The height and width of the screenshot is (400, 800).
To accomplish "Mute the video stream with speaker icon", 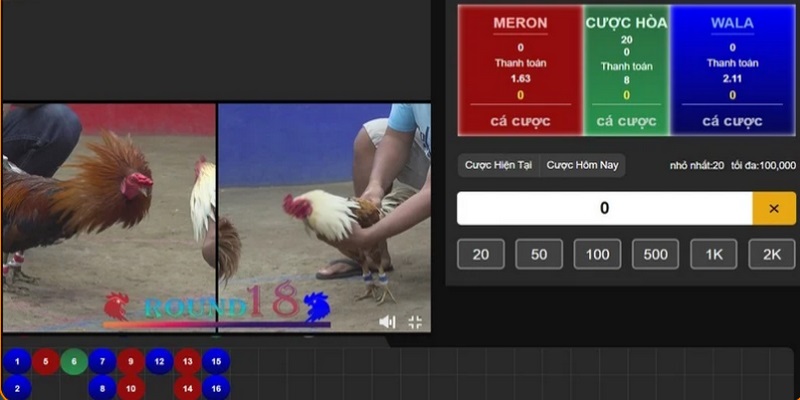I will [387, 322].
